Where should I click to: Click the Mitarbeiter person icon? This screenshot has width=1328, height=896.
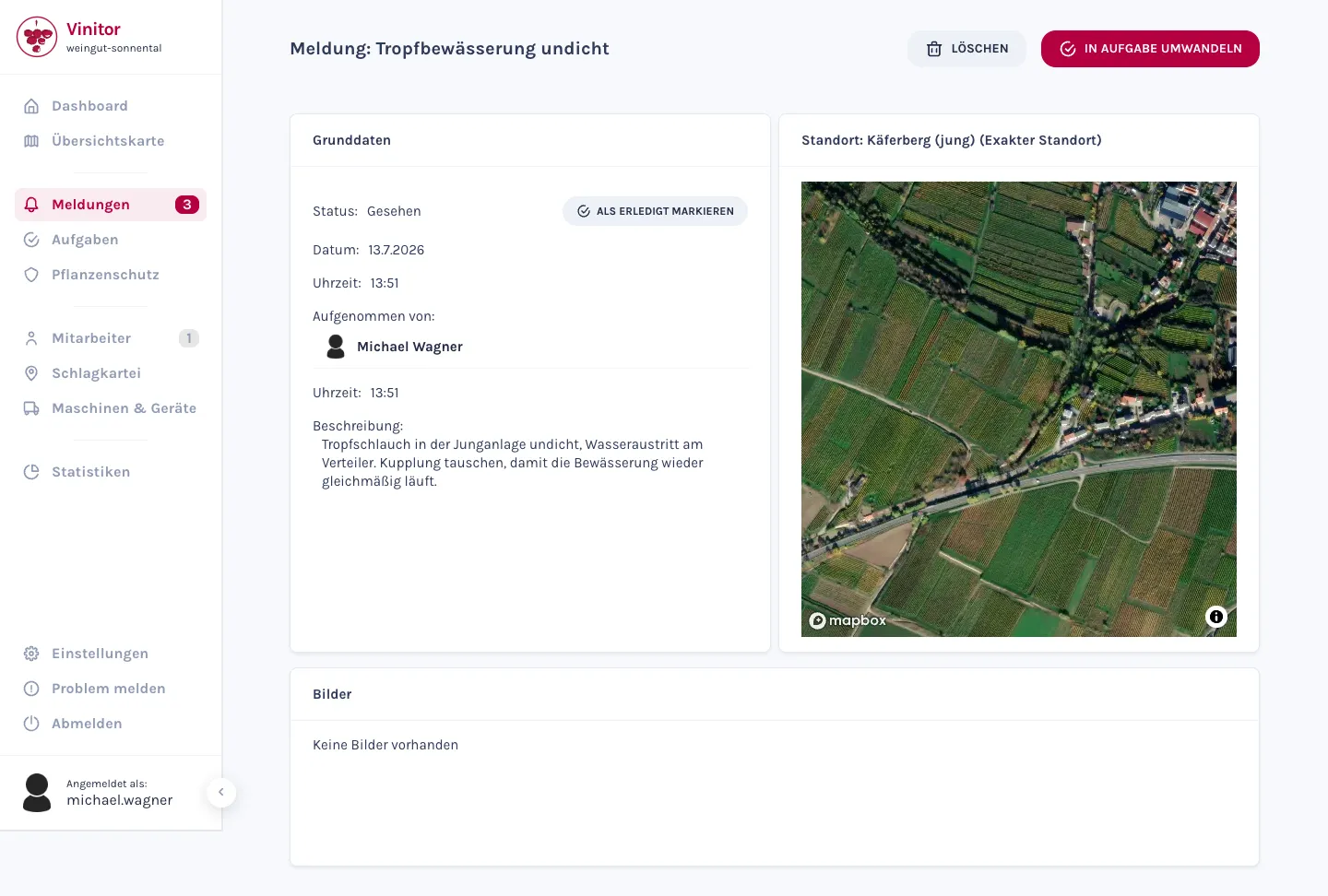pyautogui.click(x=31, y=338)
